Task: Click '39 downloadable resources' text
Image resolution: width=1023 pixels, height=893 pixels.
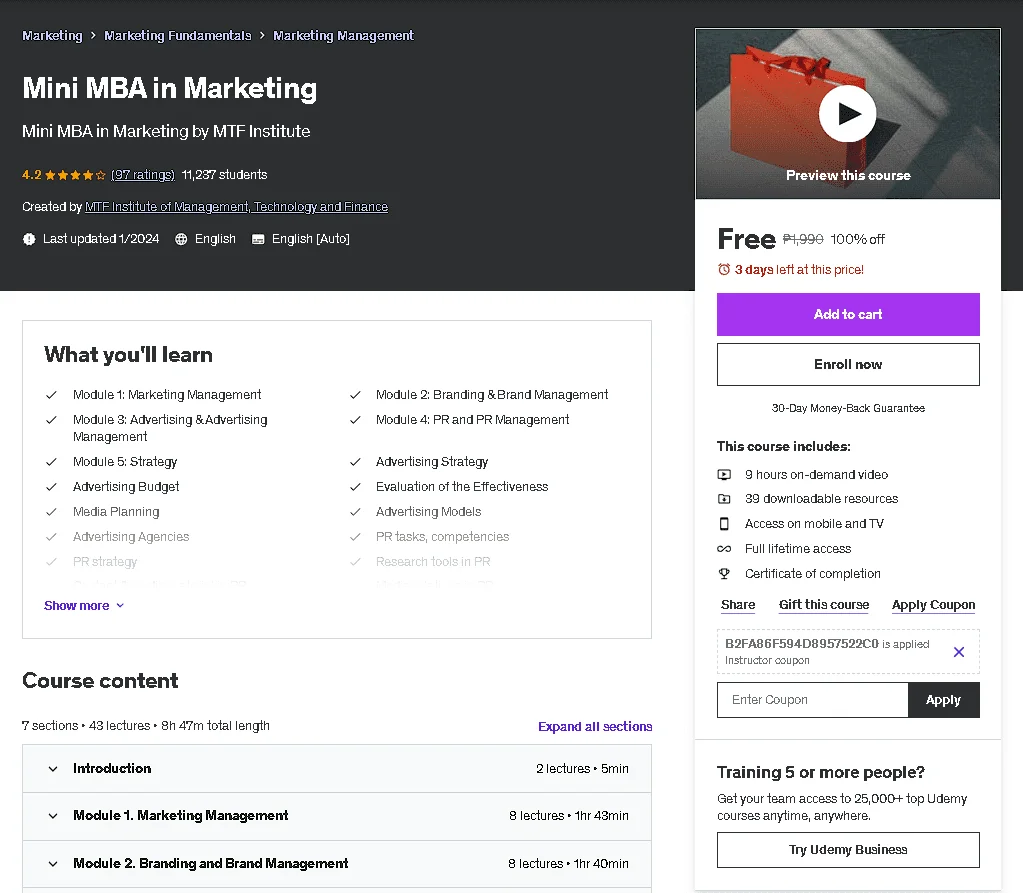Action: (x=821, y=499)
